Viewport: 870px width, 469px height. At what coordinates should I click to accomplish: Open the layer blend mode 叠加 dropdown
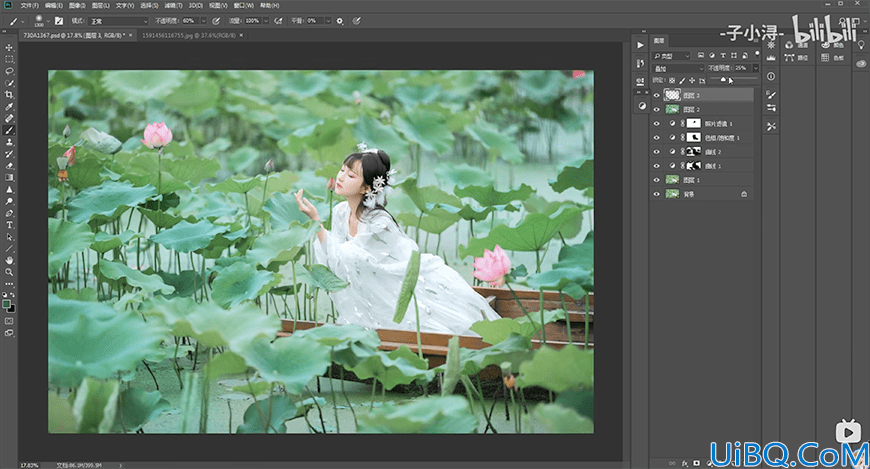click(x=678, y=68)
